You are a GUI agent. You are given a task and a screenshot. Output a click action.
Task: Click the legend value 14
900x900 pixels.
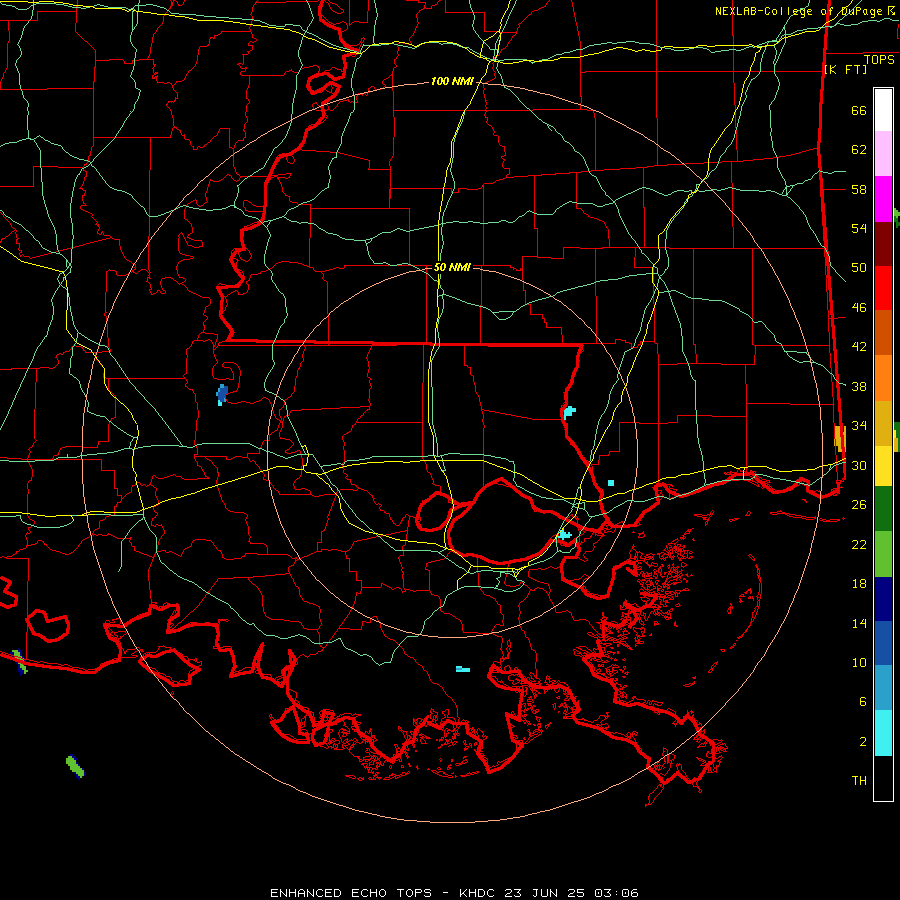coord(859,623)
